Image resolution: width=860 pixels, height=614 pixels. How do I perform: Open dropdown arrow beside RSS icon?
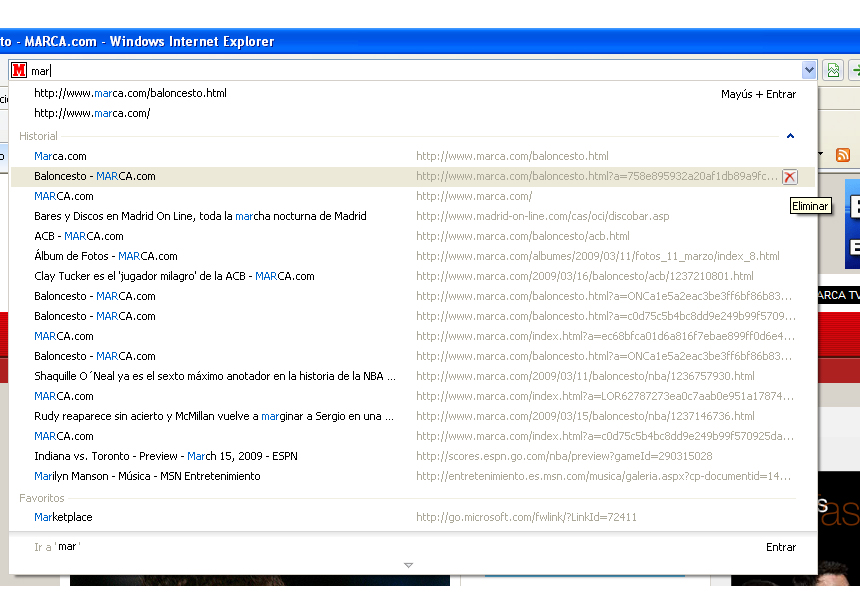(x=821, y=155)
